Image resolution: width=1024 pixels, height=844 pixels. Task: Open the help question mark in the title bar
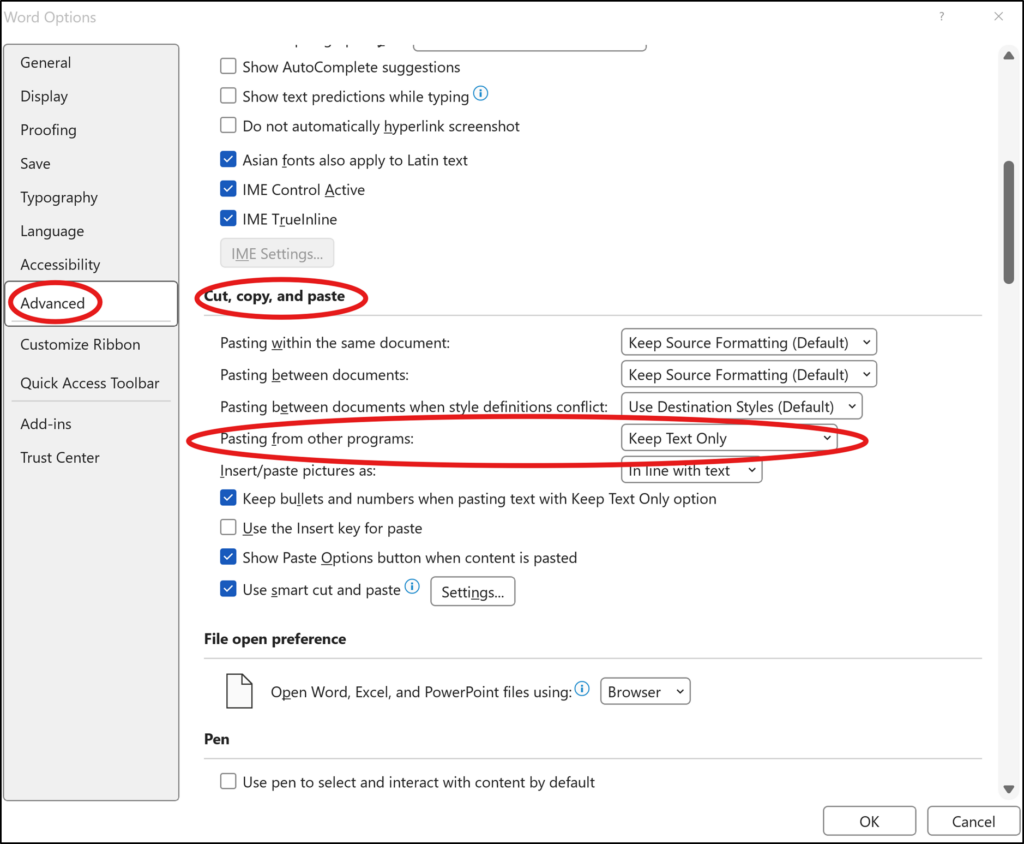click(x=941, y=17)
